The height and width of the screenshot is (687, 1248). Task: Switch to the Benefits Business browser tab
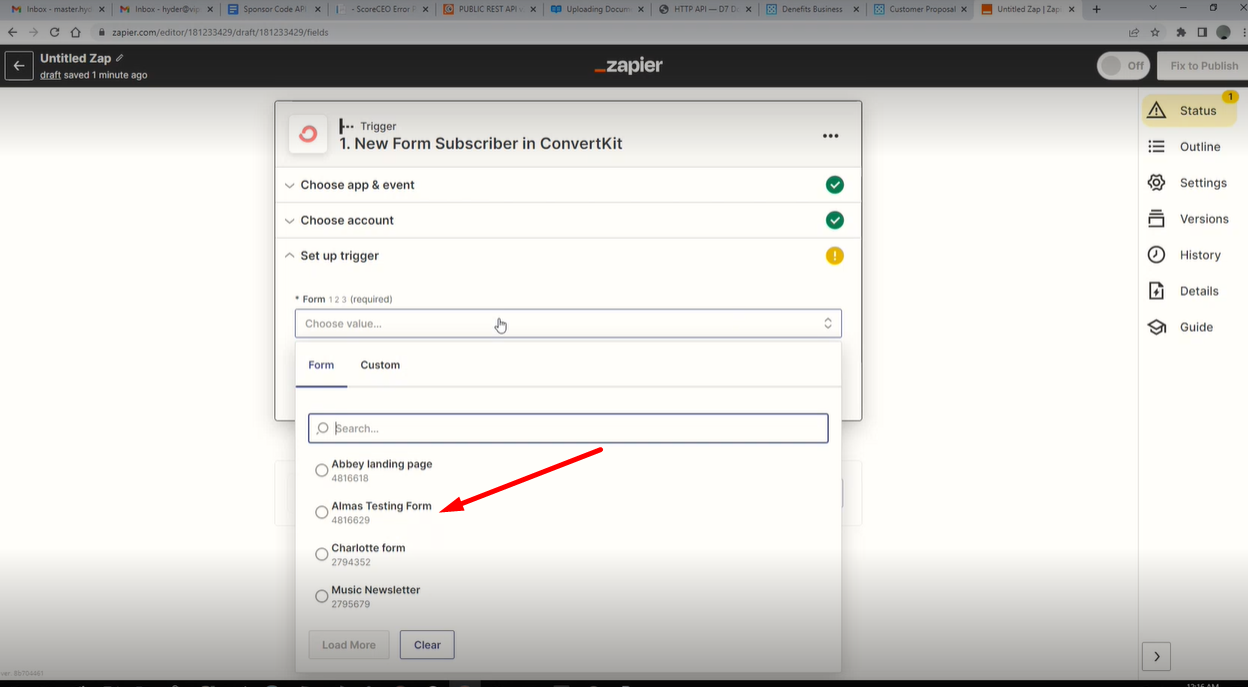point(814,9)
